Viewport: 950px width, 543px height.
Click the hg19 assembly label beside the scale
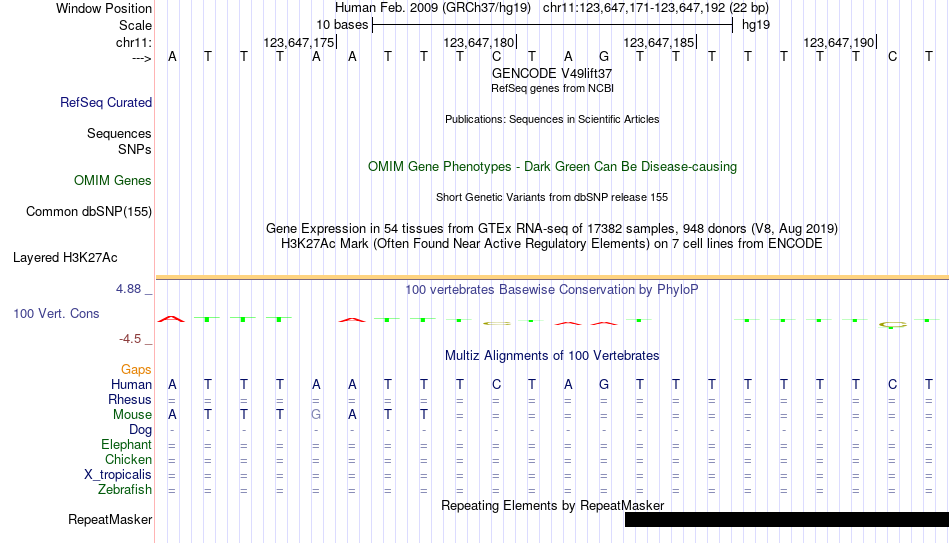point(756,25)
